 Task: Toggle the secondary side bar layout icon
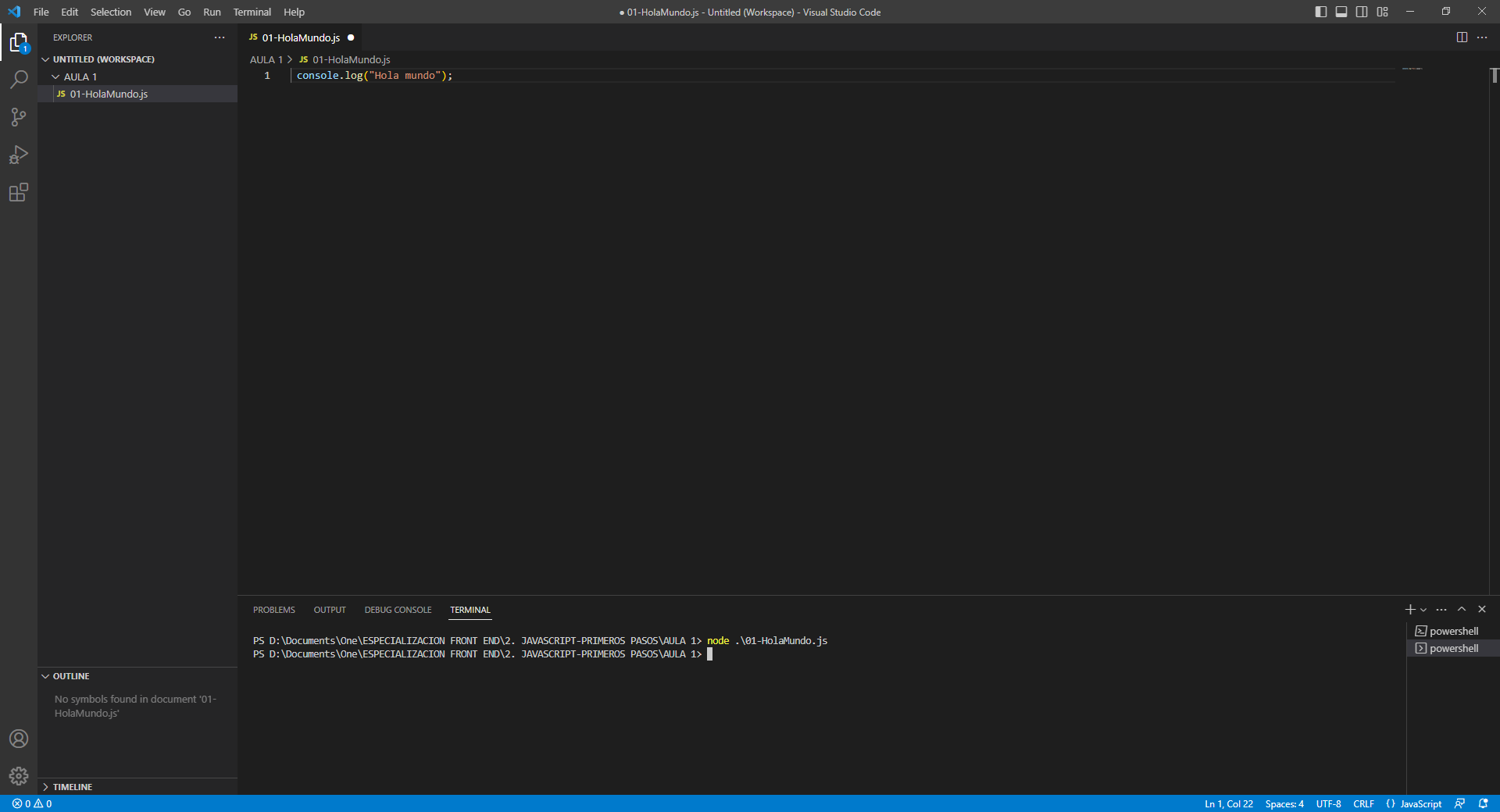tap(1362, 12)
